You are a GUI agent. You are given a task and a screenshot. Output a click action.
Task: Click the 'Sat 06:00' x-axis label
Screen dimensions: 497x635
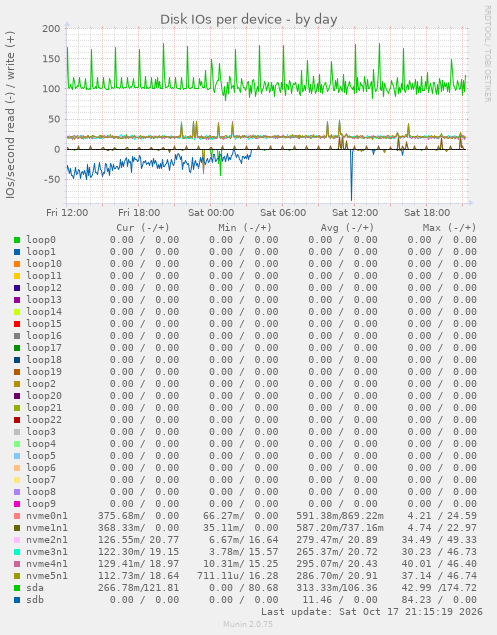tap(283, 213)
